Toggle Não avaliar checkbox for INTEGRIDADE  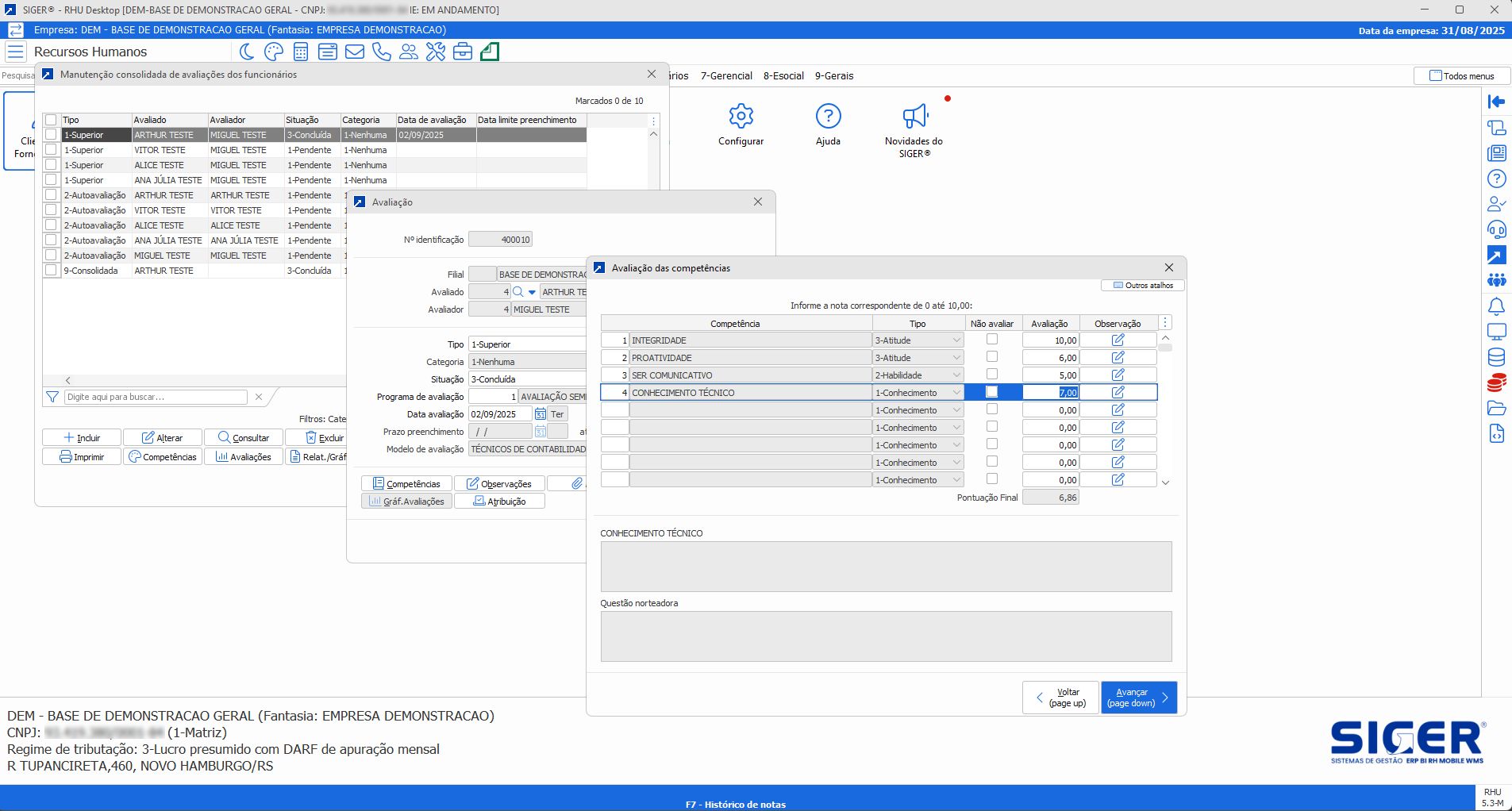pyautogui.click(x=991, y=340)
